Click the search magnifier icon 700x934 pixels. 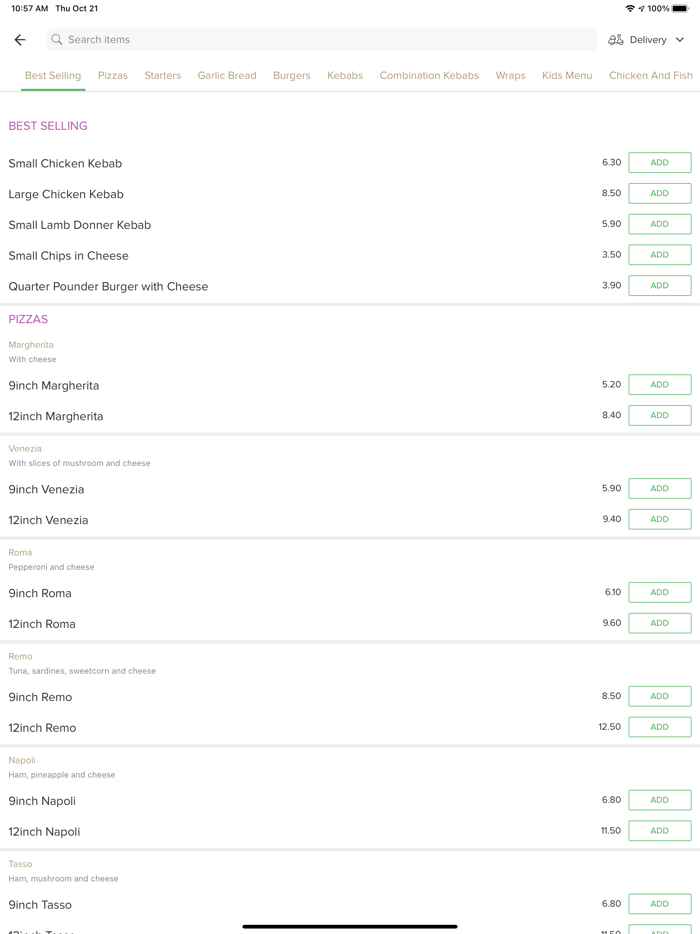tap(57, 40)
